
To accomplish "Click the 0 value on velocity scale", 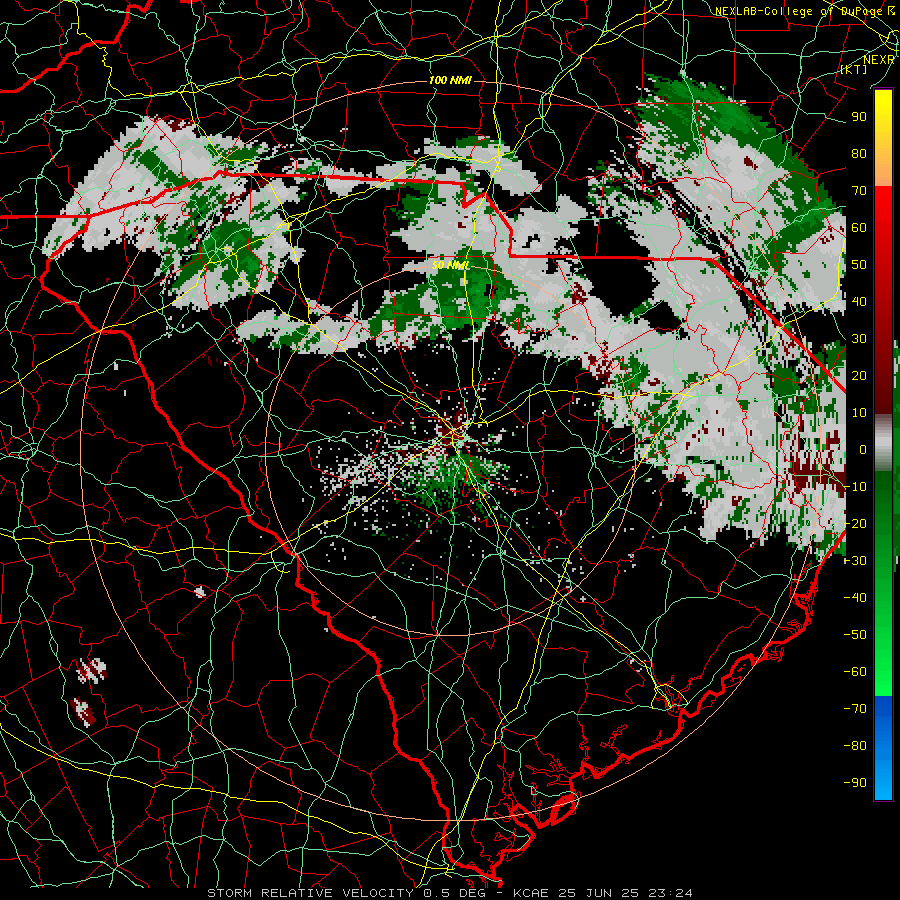I will coord(863,449).
